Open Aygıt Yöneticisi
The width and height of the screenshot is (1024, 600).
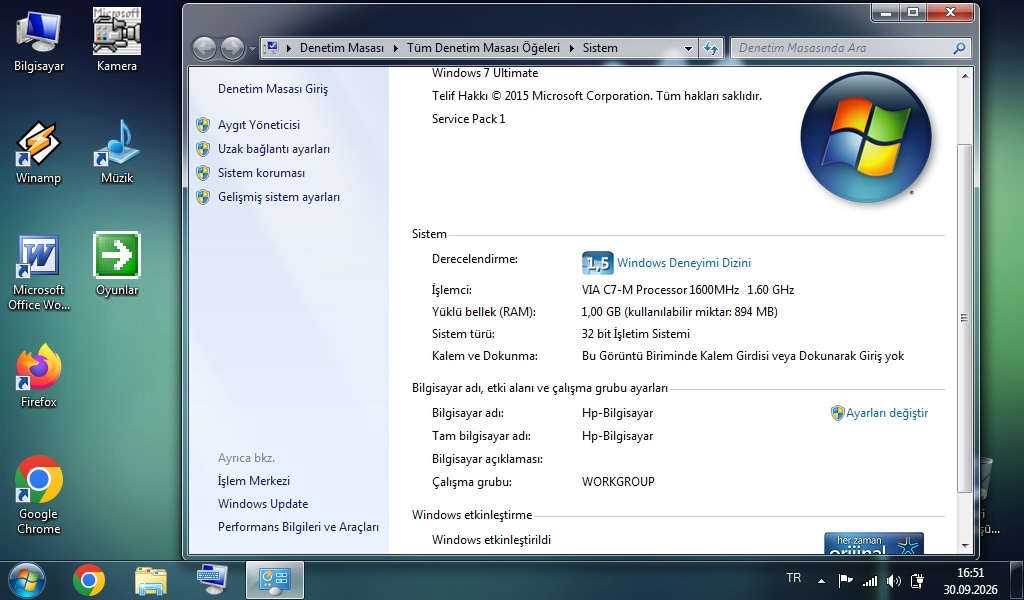259,125
